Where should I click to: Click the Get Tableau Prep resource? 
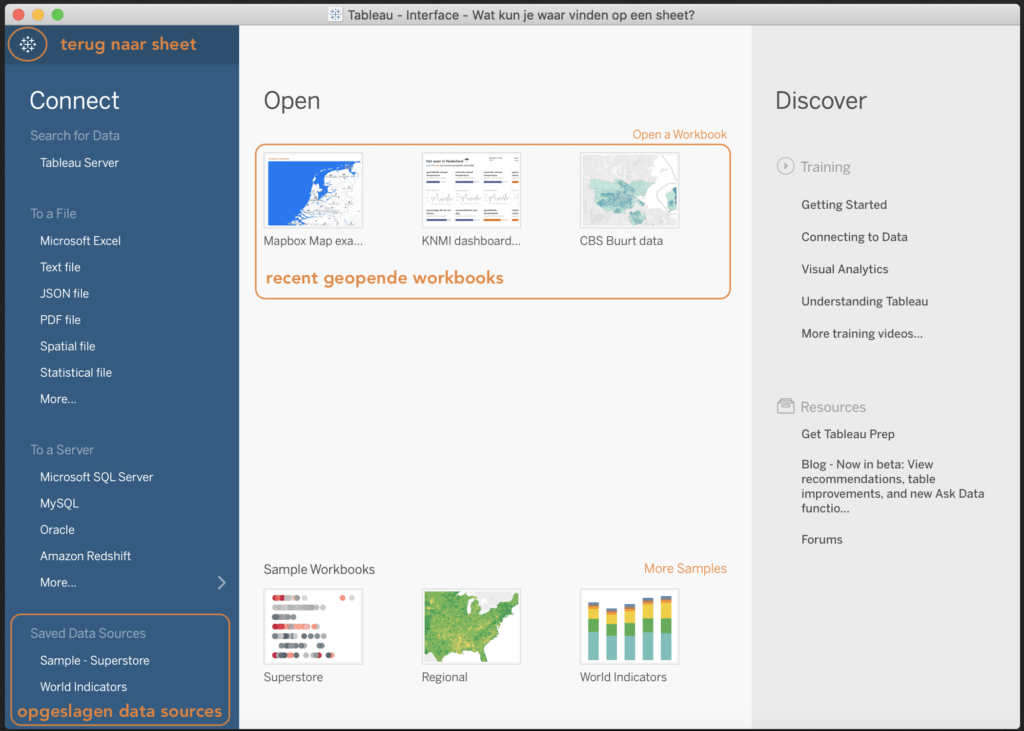pyautogui.click(x=848, y=434)
